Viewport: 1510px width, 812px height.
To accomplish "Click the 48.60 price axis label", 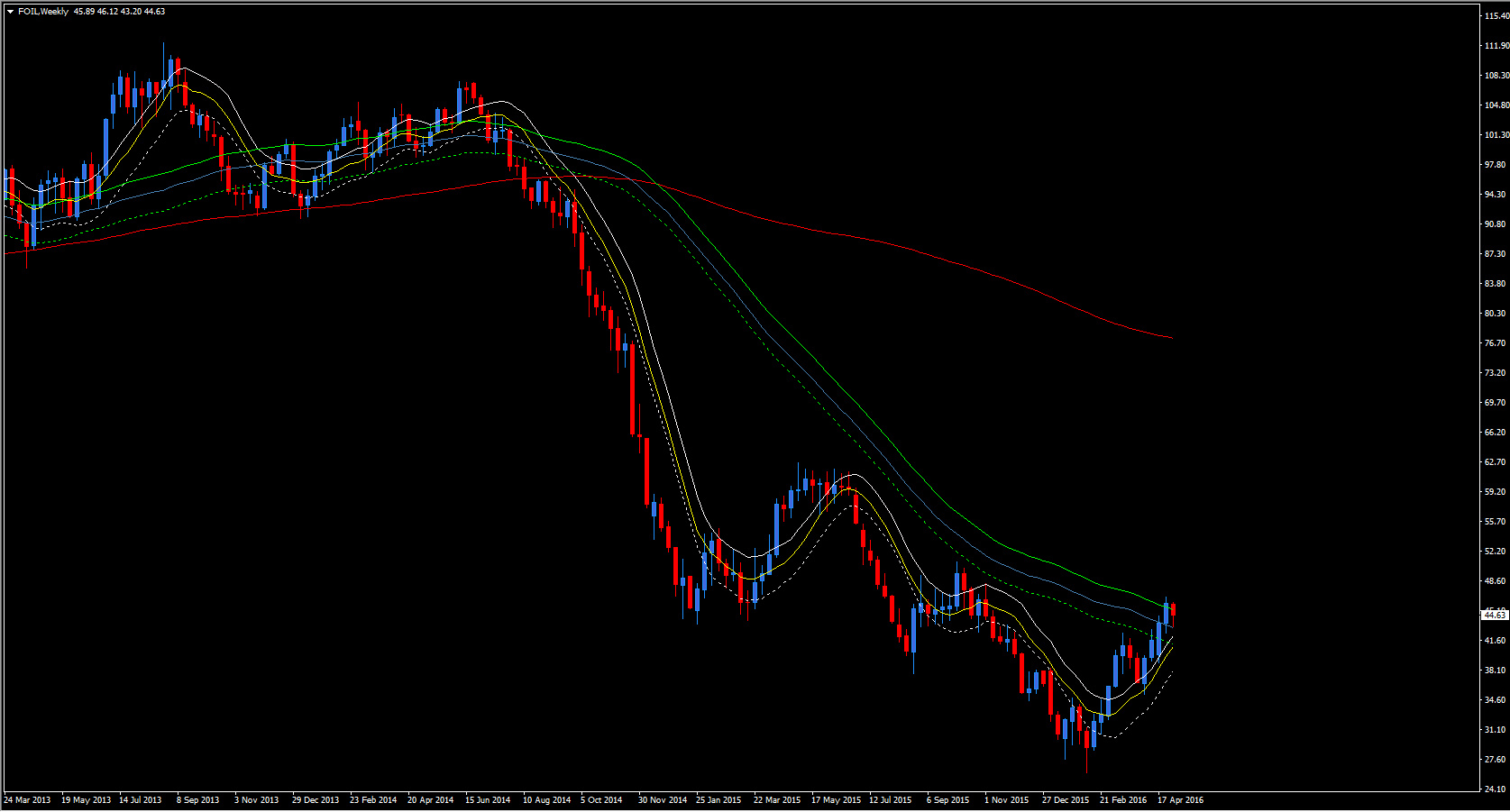I will point(1496,581).
